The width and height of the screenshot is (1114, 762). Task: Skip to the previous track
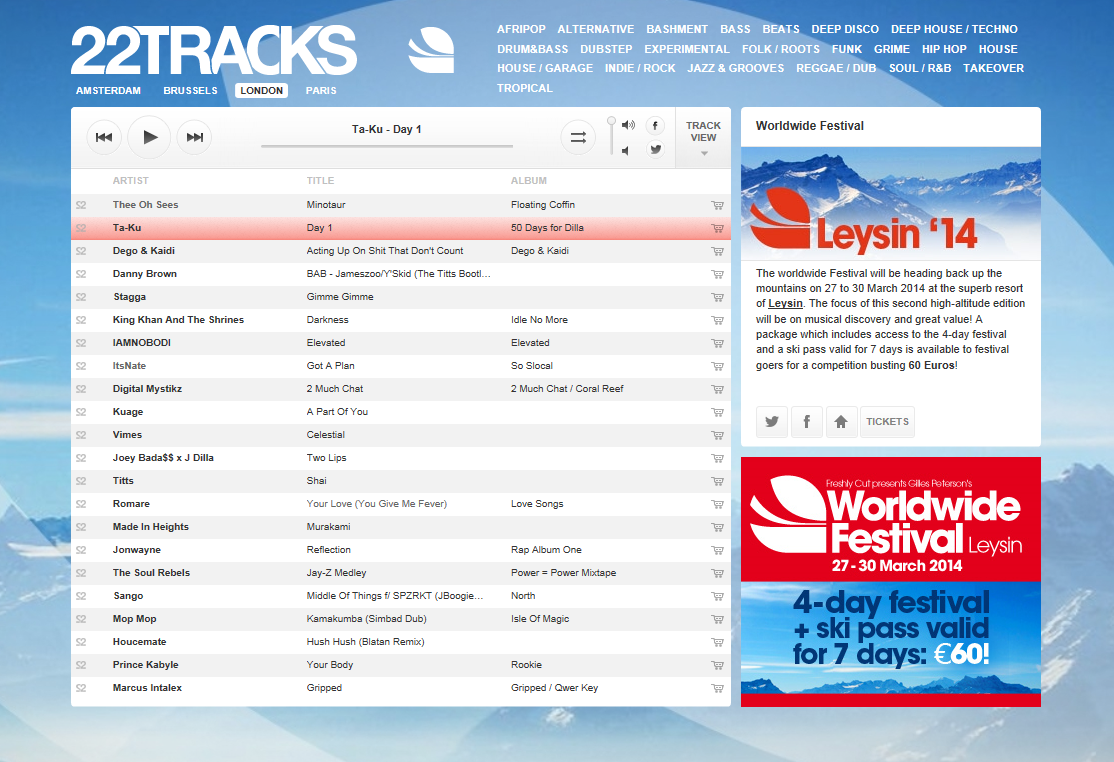(104, 137)
